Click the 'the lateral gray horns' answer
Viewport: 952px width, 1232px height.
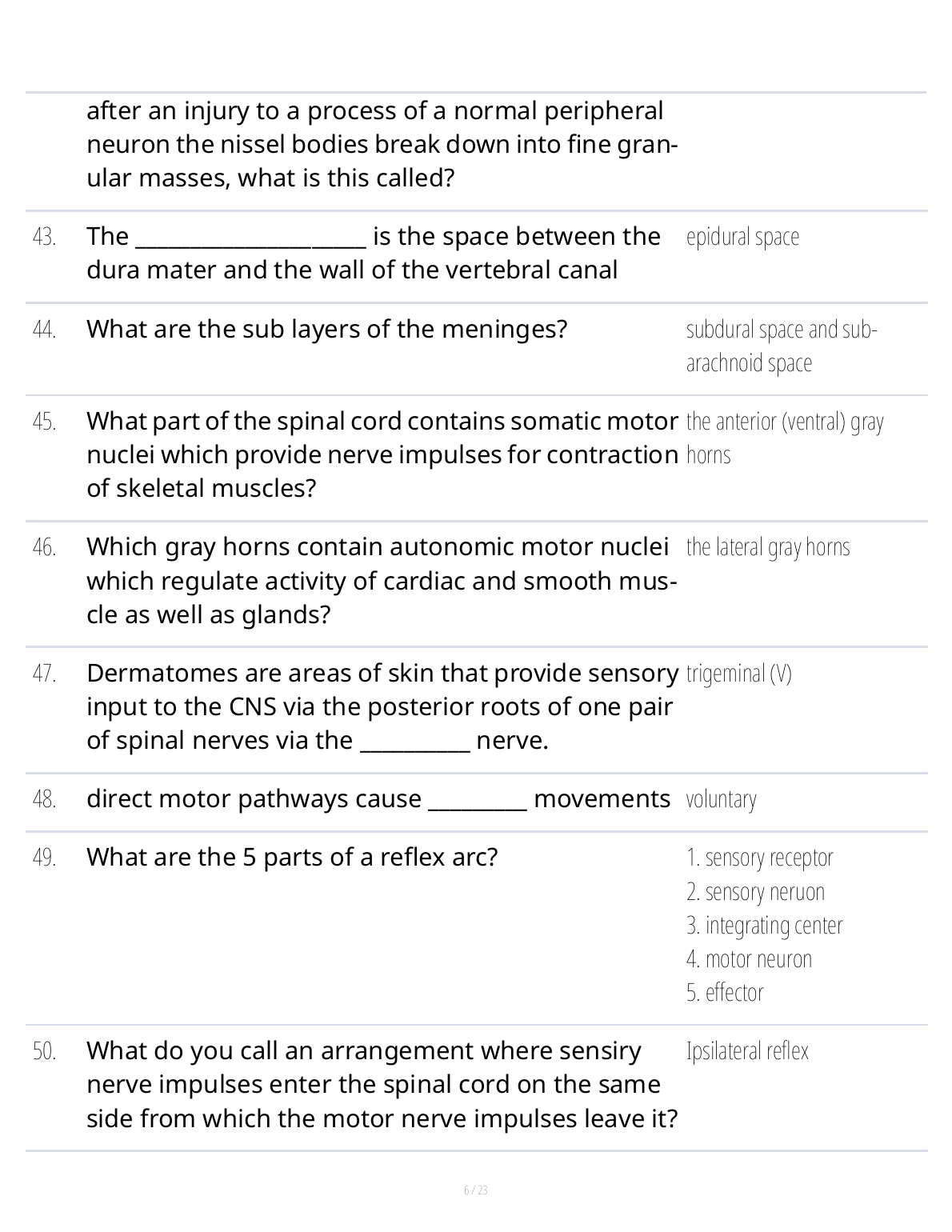(x=767, y=547)
